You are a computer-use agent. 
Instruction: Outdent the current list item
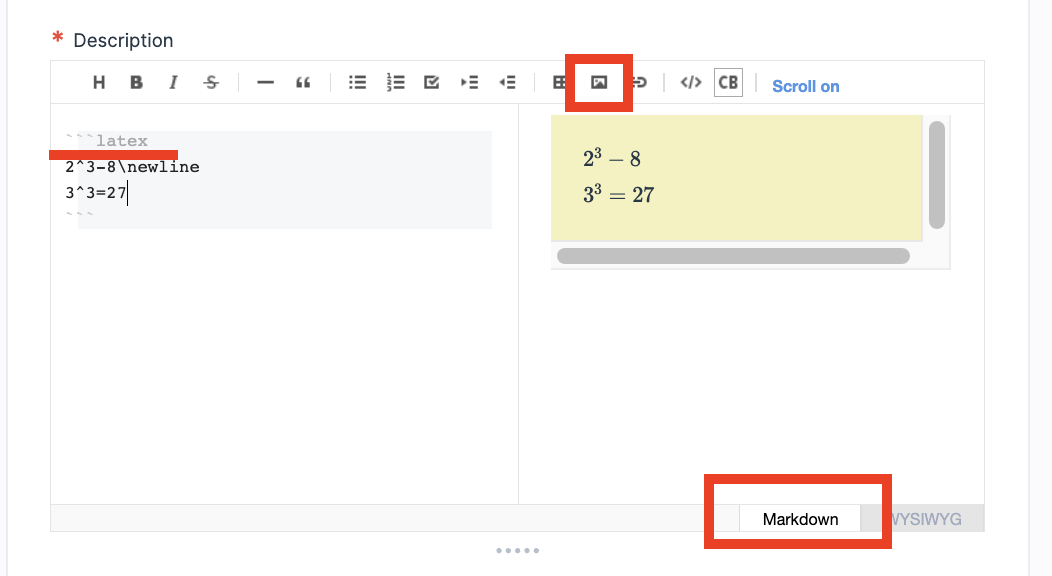pos(507,82)
